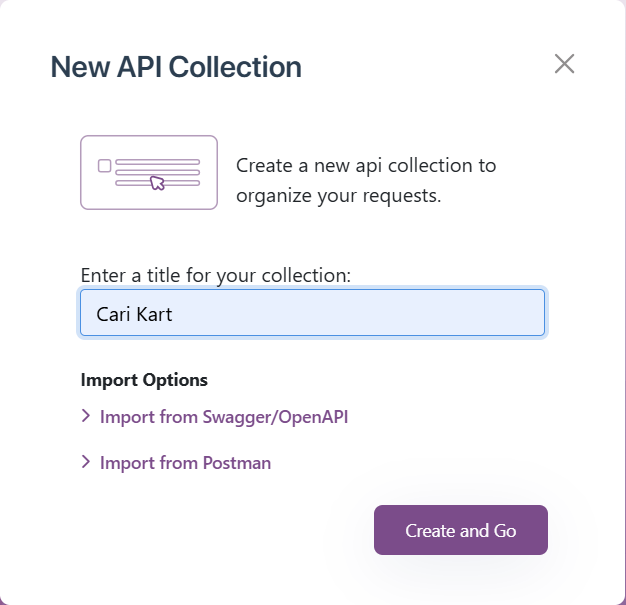The height and width of the screenshot is (605, 626).
Task: Click the "Create a new api collection" description text
Action: [366, 181]
